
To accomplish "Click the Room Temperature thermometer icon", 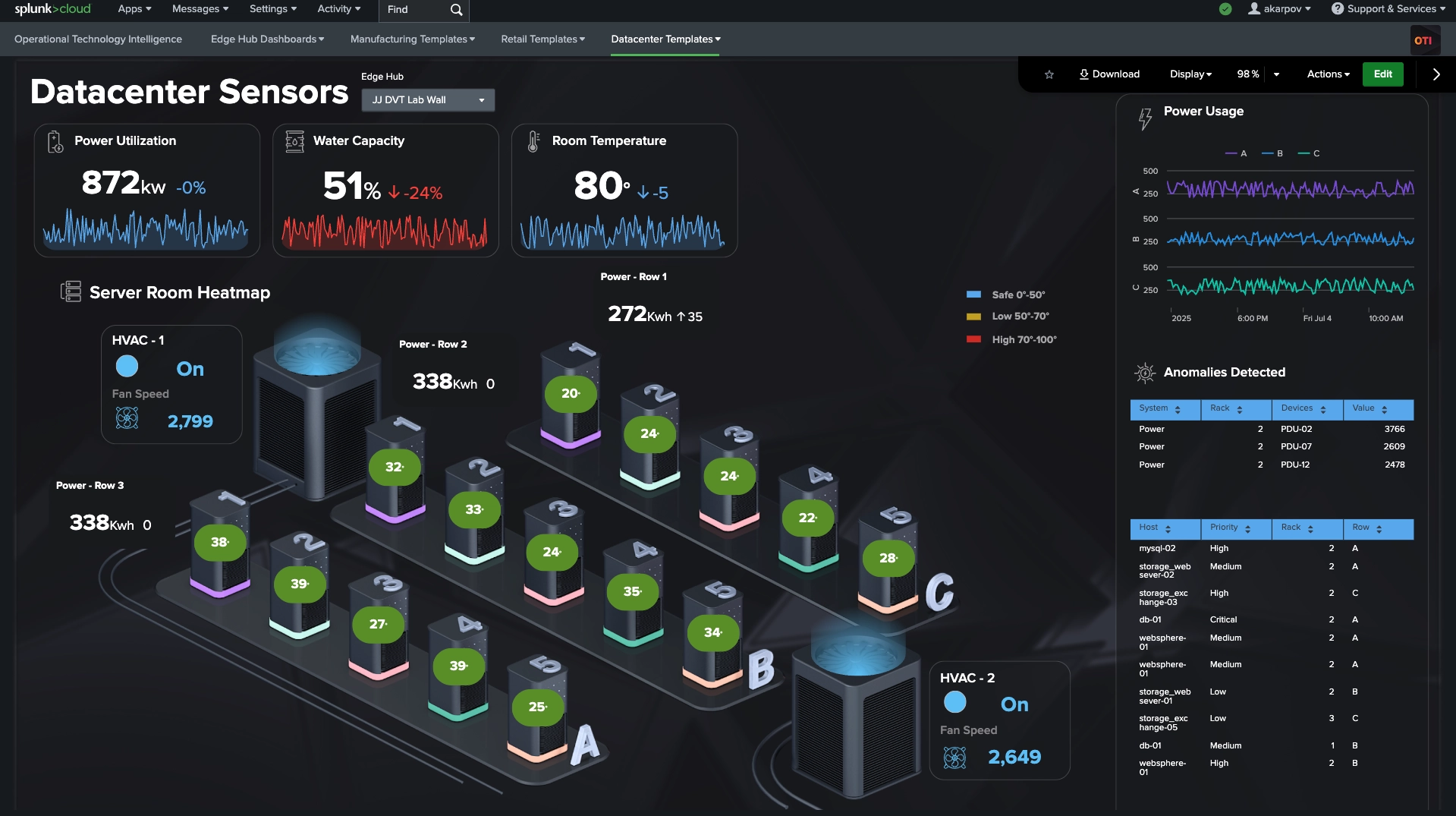I will [x=533, y=140].
